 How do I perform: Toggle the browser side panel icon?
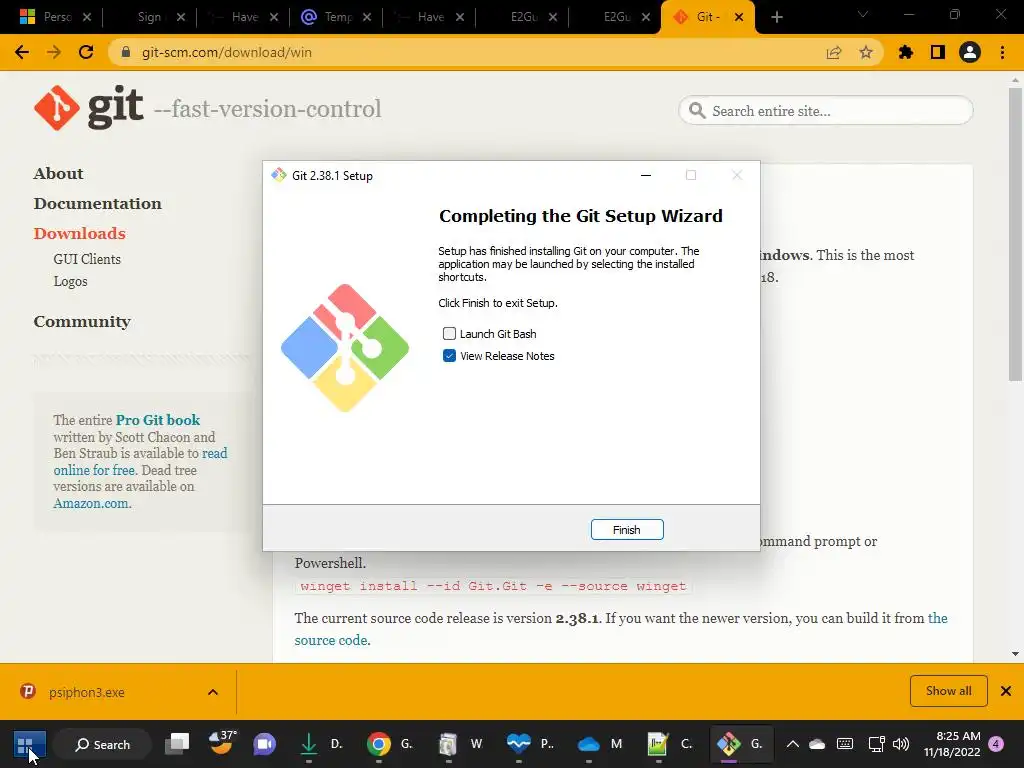(x=938, y=52)
